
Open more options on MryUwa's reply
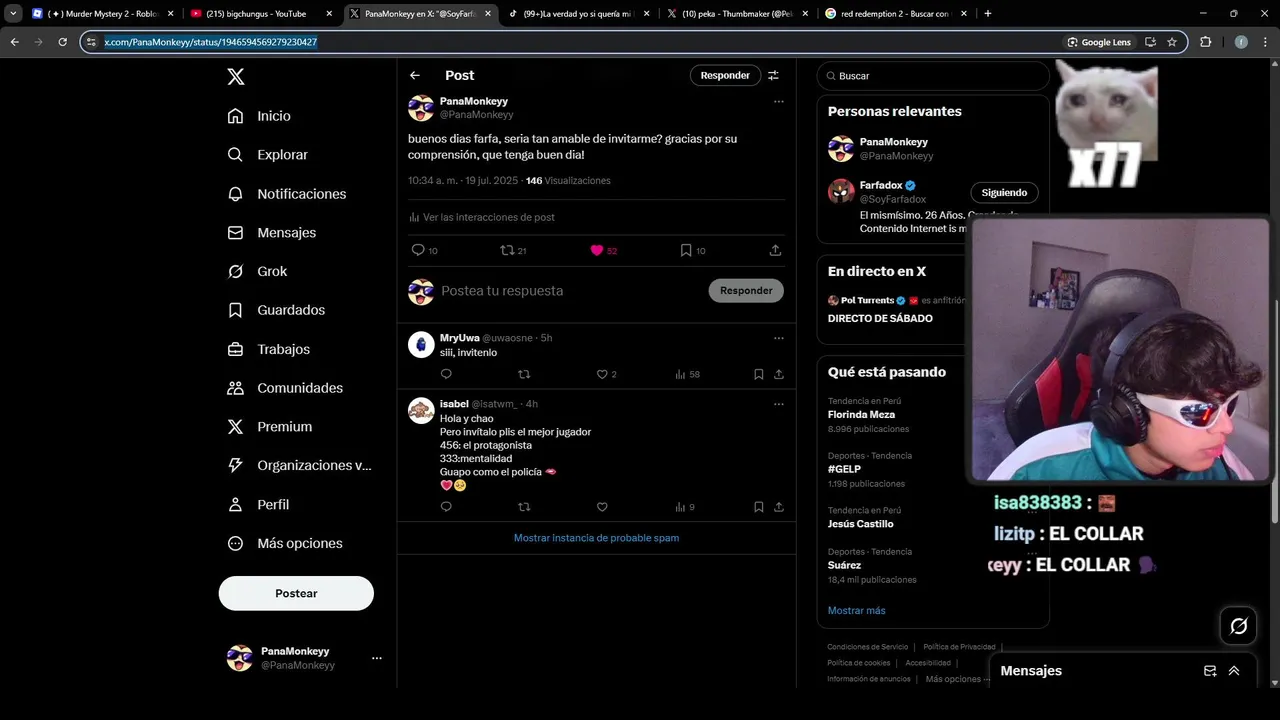pos(778,338)
